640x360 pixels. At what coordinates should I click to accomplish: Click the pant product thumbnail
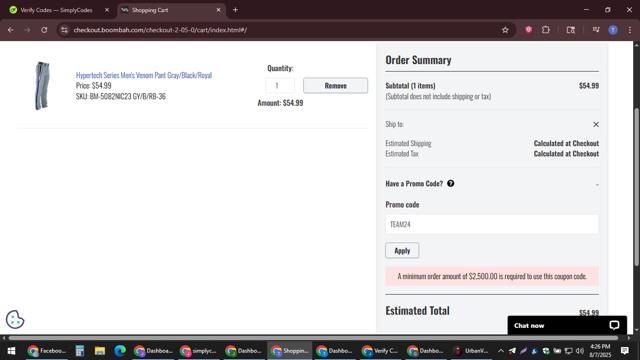42,86
